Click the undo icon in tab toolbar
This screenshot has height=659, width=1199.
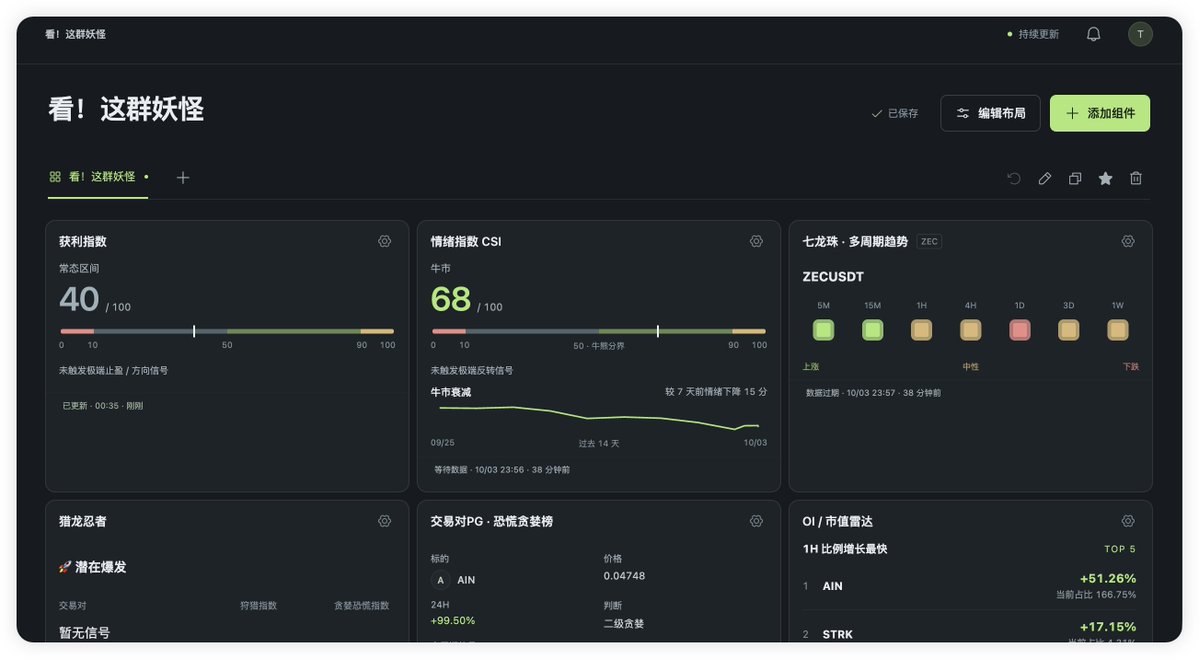[x=1014, y=178]
